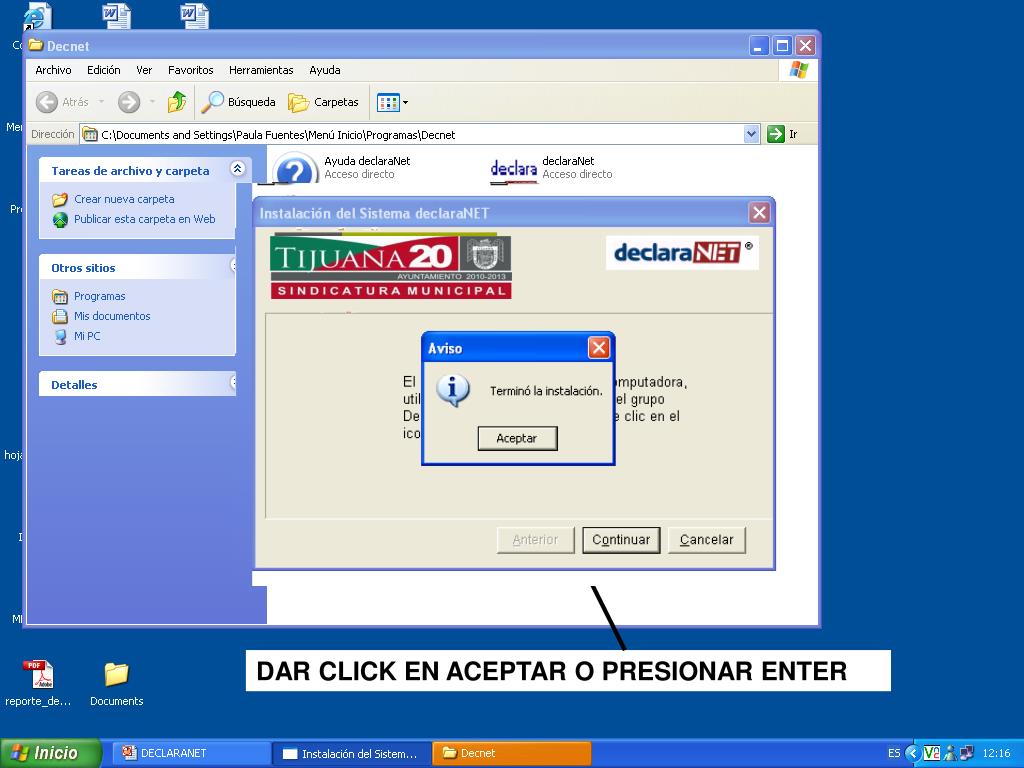The image size is (1024, 768).
Task: Switch to Instalación del Sistem taskbar item
Action: click(352, 753)
